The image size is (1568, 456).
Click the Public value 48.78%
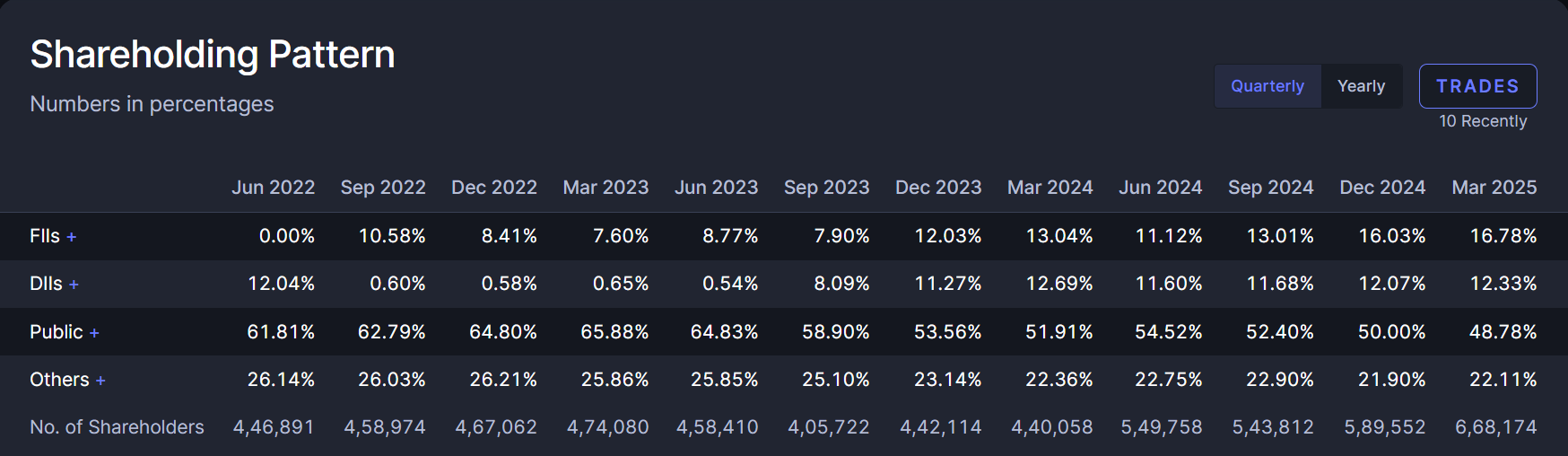coord(1503,332)
